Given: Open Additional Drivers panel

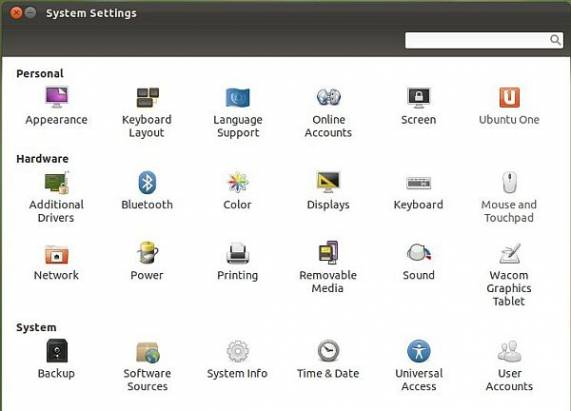Looking at the screenshot, I should pyautogui.click(x=56, y=197).
